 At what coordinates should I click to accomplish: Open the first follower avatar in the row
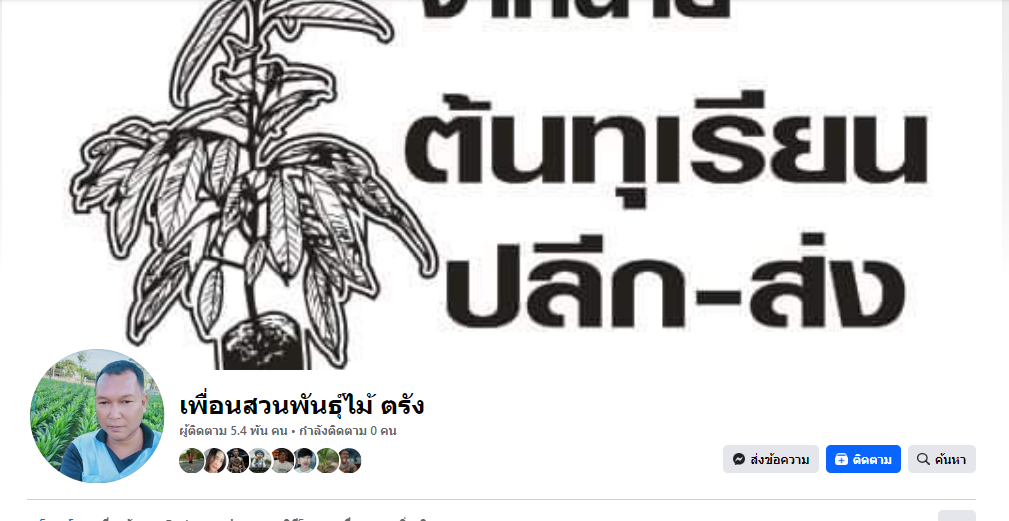191,461
